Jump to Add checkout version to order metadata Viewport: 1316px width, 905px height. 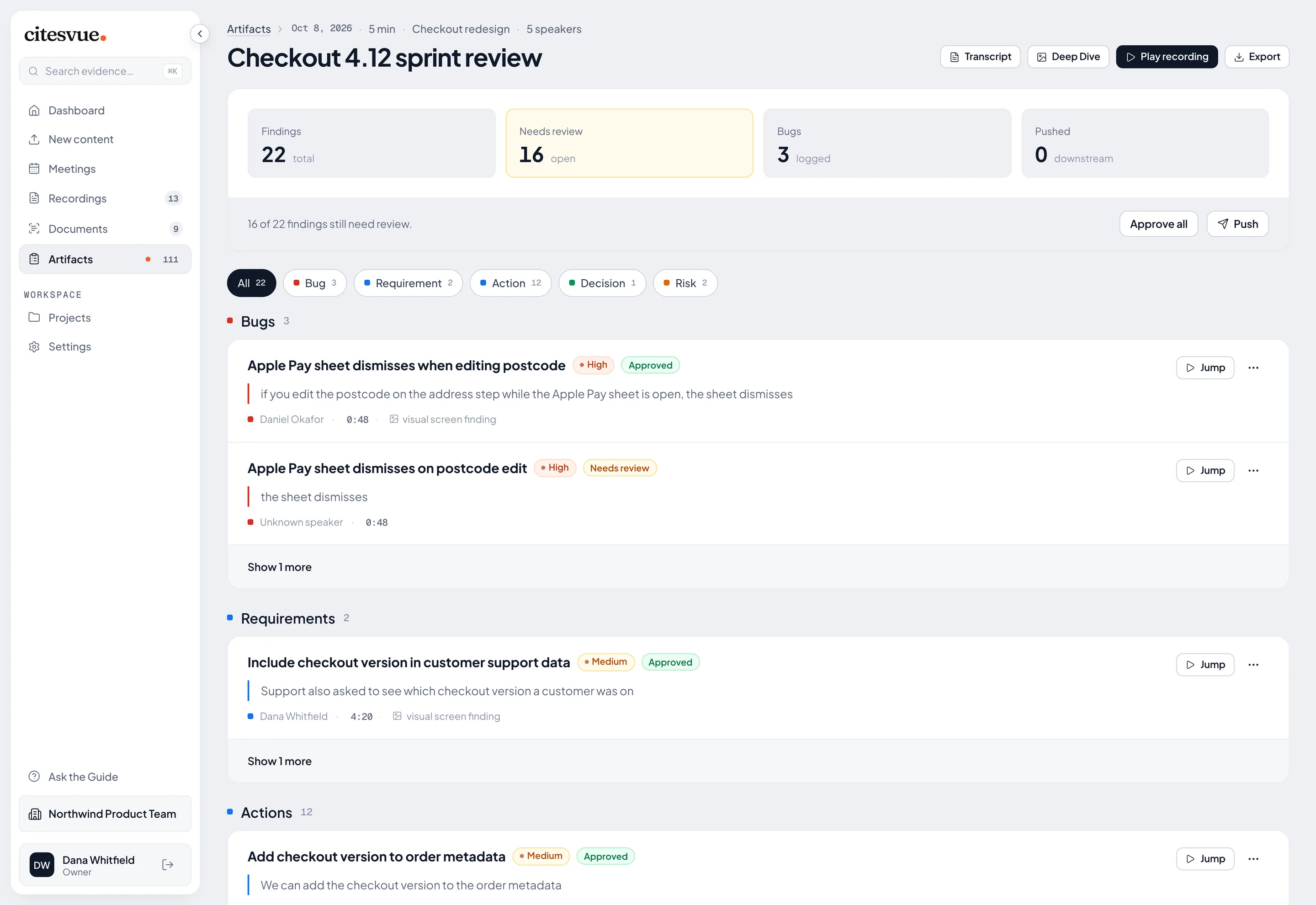pyautogui.click(x=1205, y=858)
